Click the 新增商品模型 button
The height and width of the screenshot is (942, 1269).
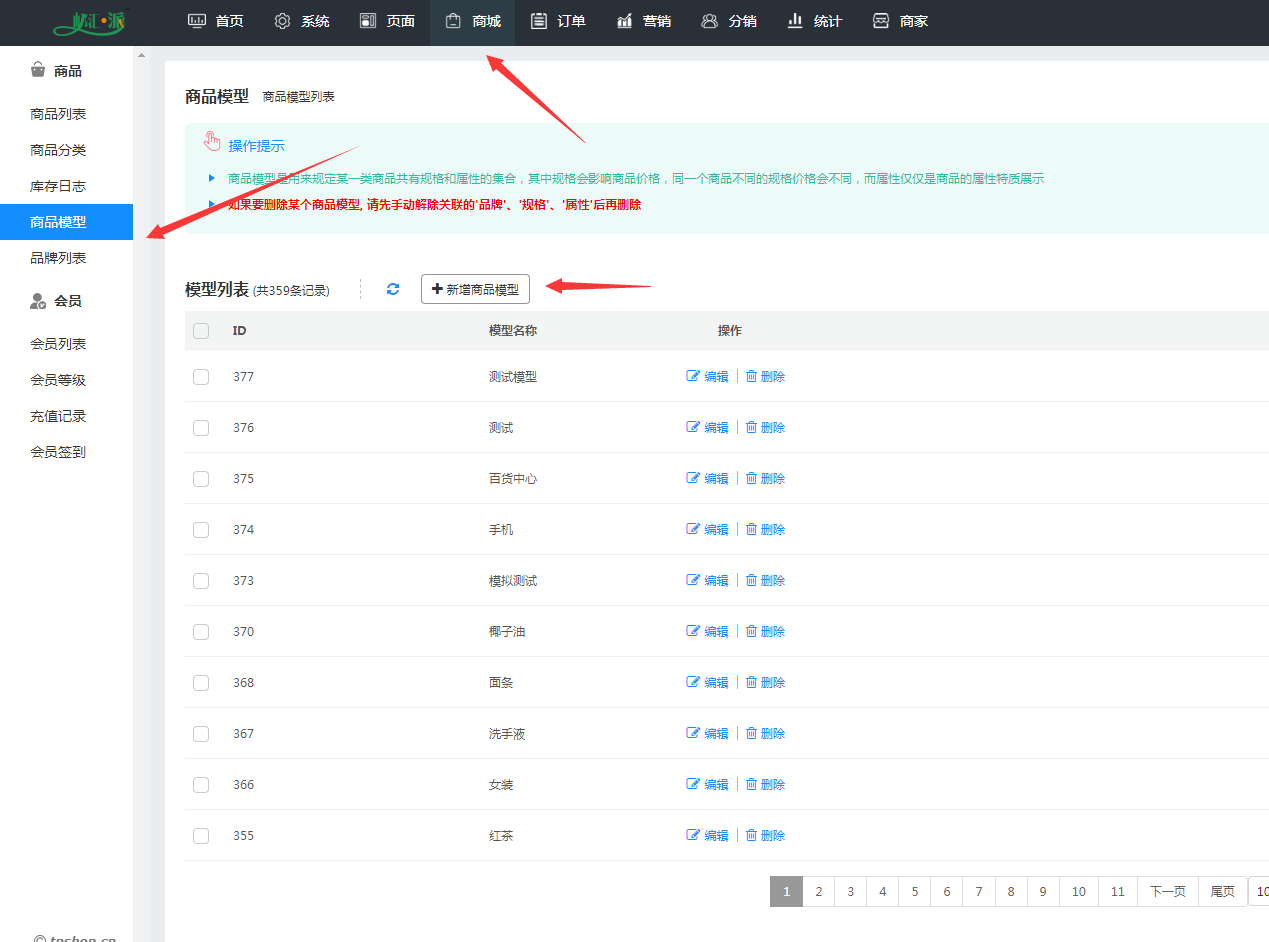point(475,289)
